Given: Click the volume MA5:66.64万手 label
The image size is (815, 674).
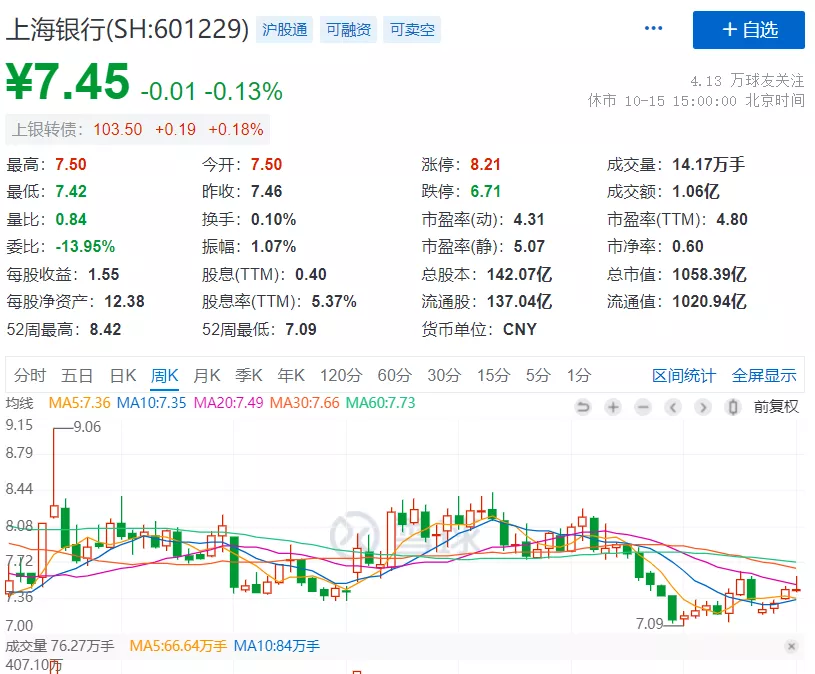Looking at the screenshot, I should [178, 646].
